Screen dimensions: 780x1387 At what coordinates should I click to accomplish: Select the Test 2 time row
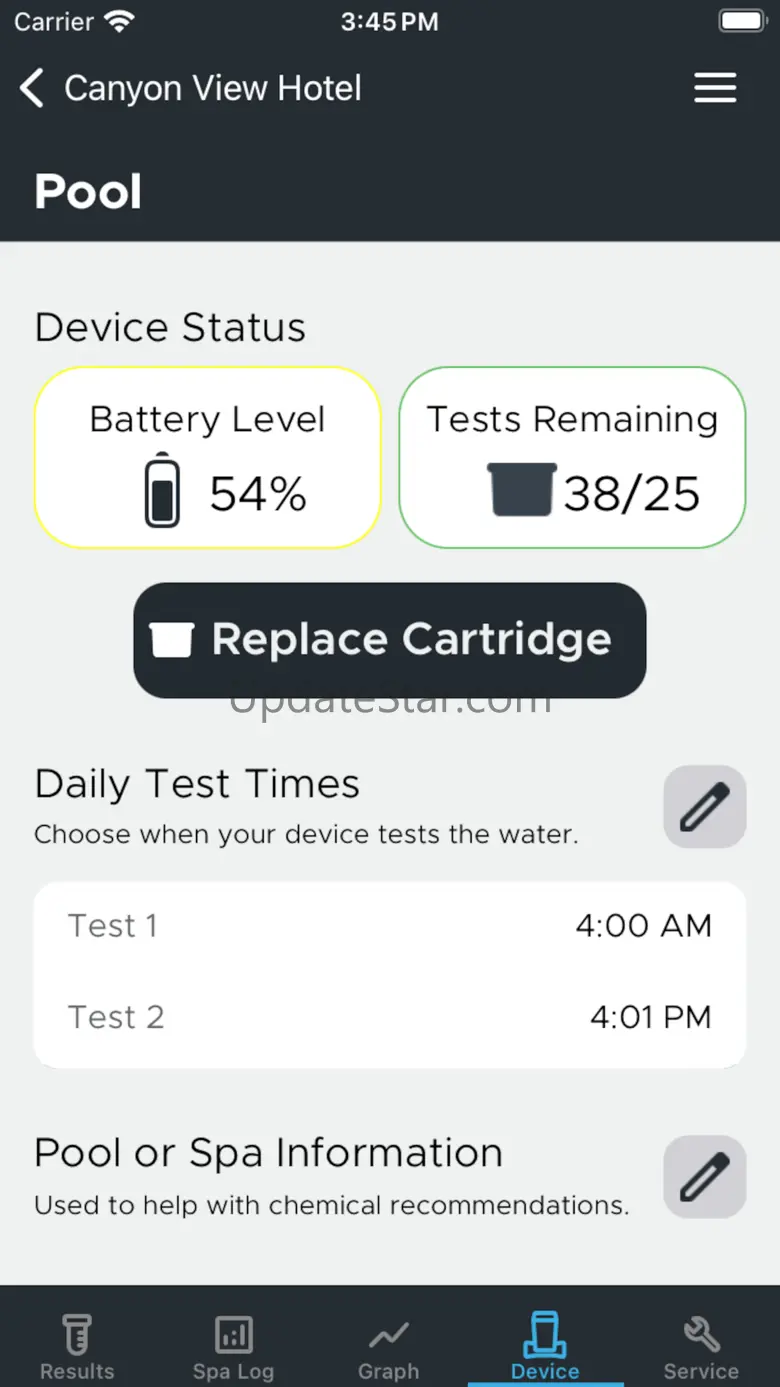point(389,1018)
